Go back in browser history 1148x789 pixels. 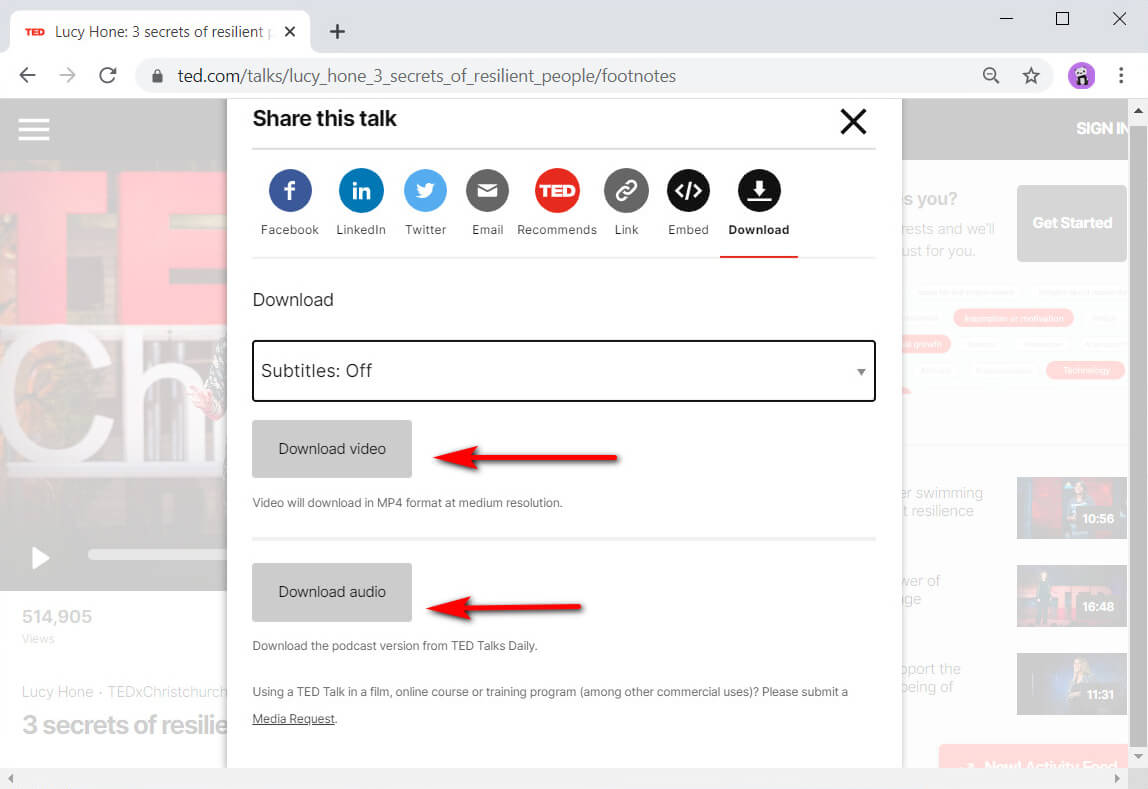point(28,75)
